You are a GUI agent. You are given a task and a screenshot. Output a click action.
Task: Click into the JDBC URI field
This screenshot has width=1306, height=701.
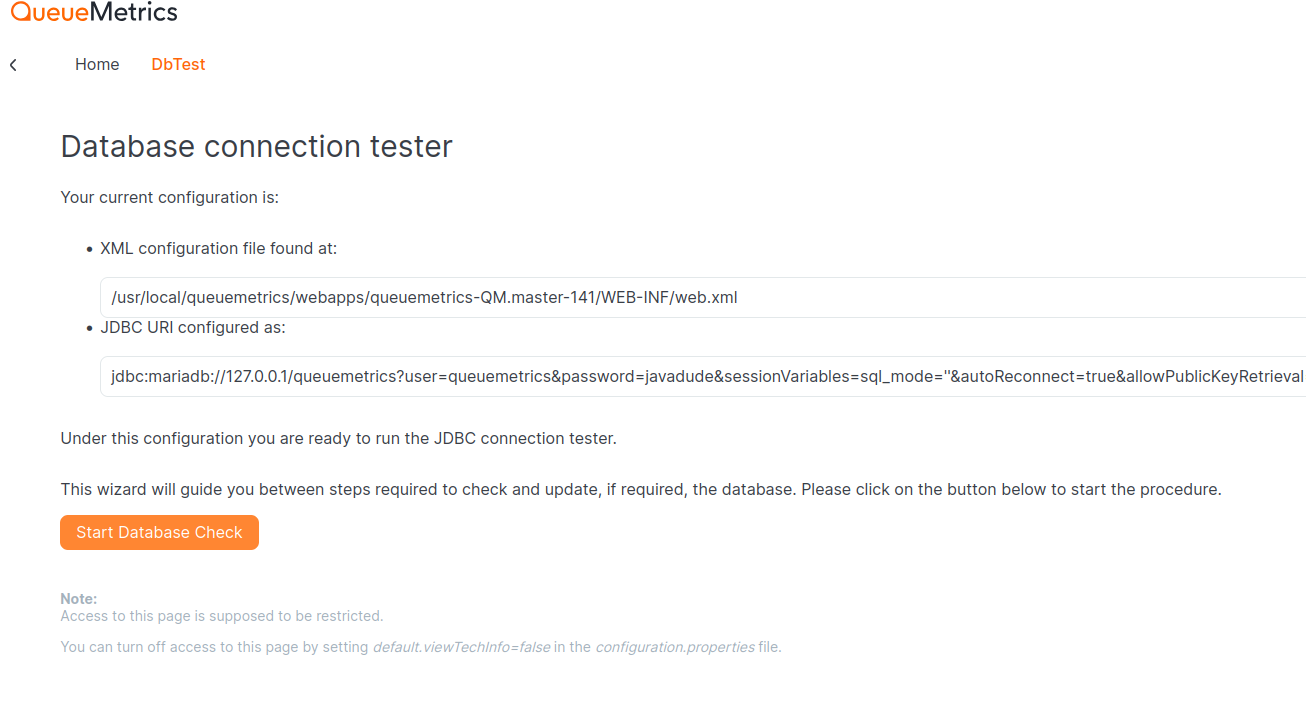700,377
